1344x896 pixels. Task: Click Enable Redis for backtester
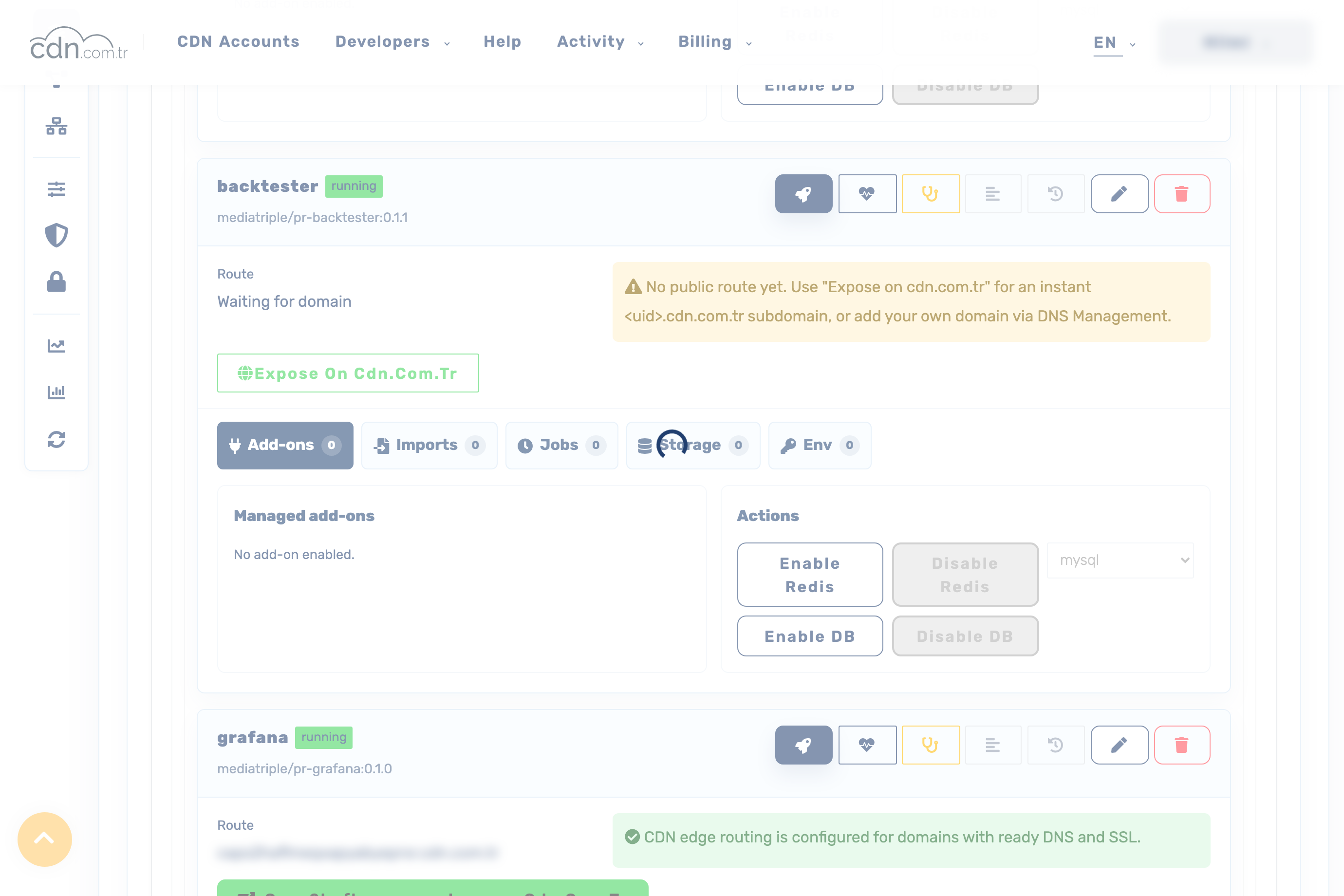pyautogui.click(x=810, y=574)
